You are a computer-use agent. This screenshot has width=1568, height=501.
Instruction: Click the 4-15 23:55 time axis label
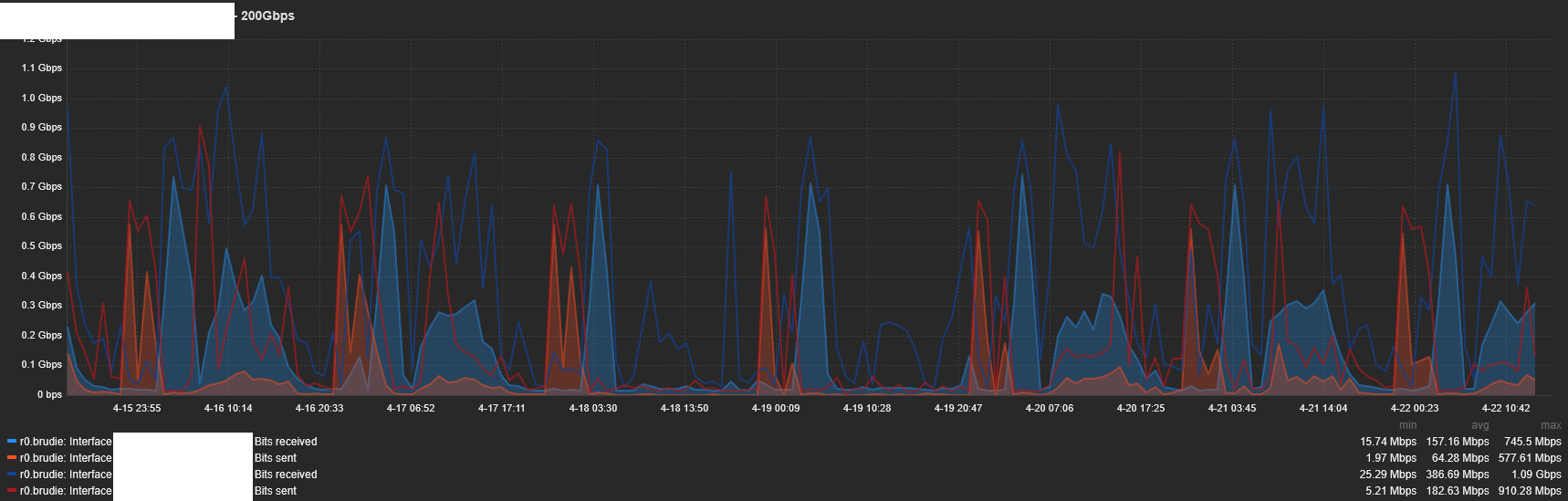coord(137,408)
